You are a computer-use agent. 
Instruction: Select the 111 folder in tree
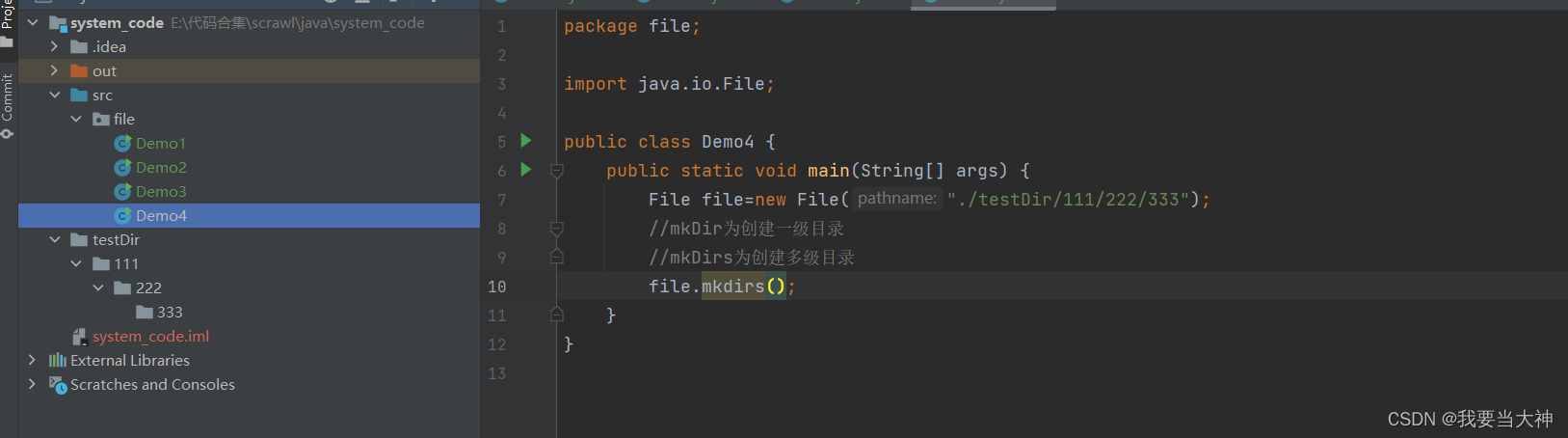click(126, 263)
